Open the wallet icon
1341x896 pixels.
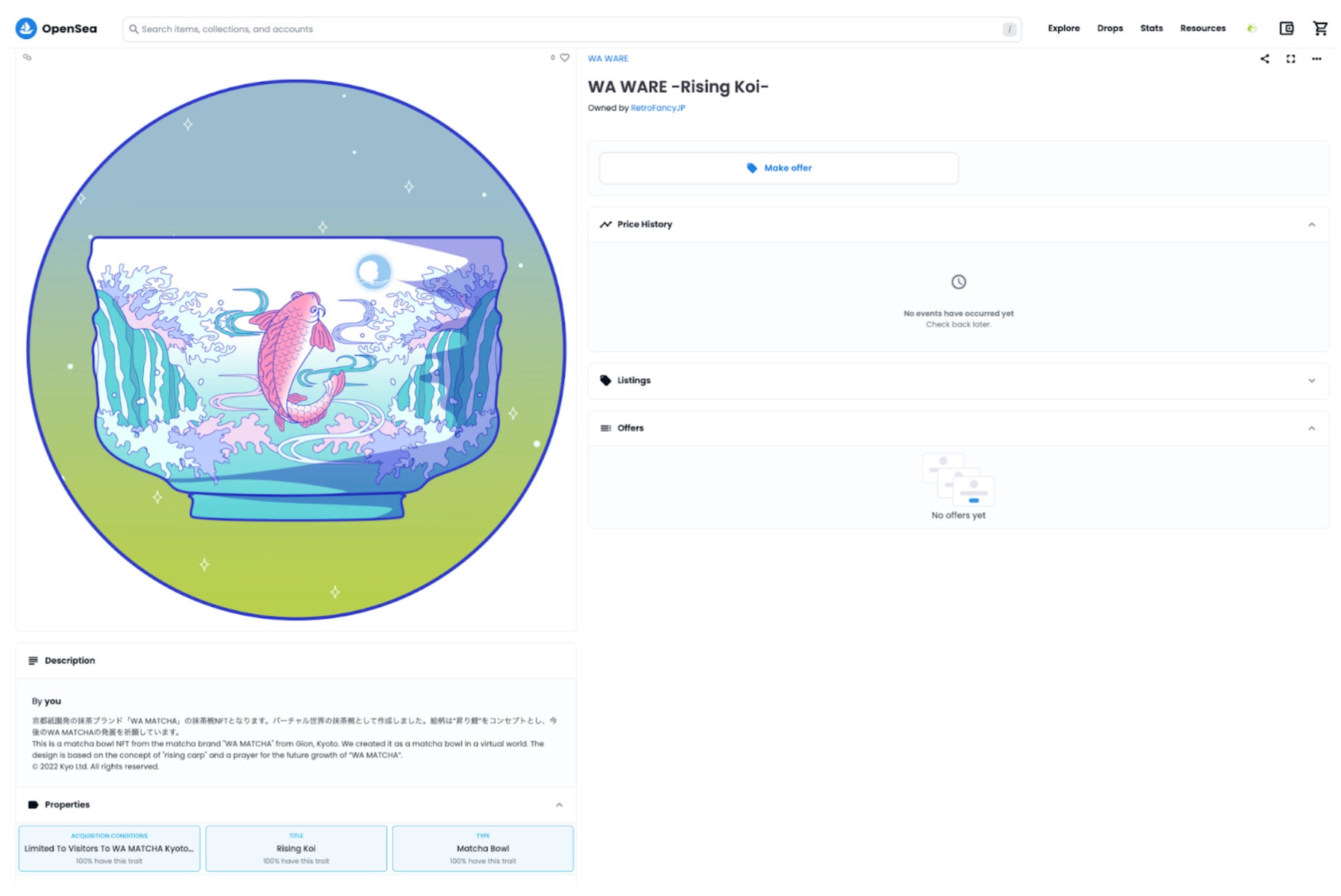(x=1286, y=28)
